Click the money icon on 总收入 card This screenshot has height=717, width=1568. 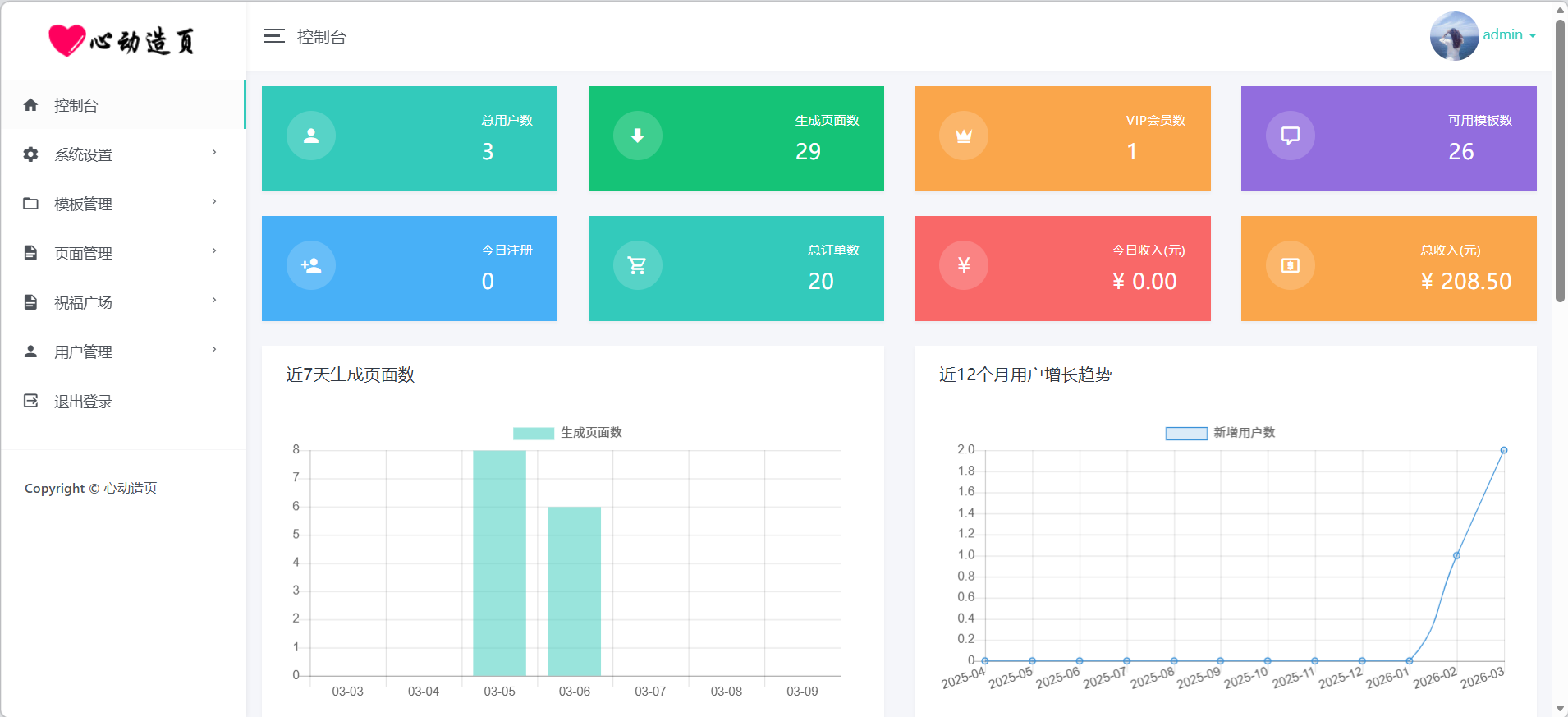coord(1291,265)
